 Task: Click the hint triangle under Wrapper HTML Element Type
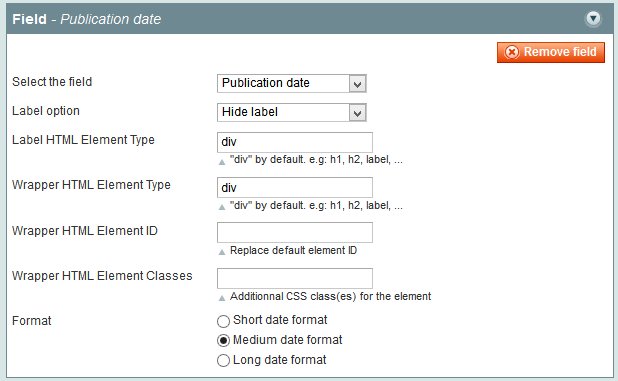222,207
